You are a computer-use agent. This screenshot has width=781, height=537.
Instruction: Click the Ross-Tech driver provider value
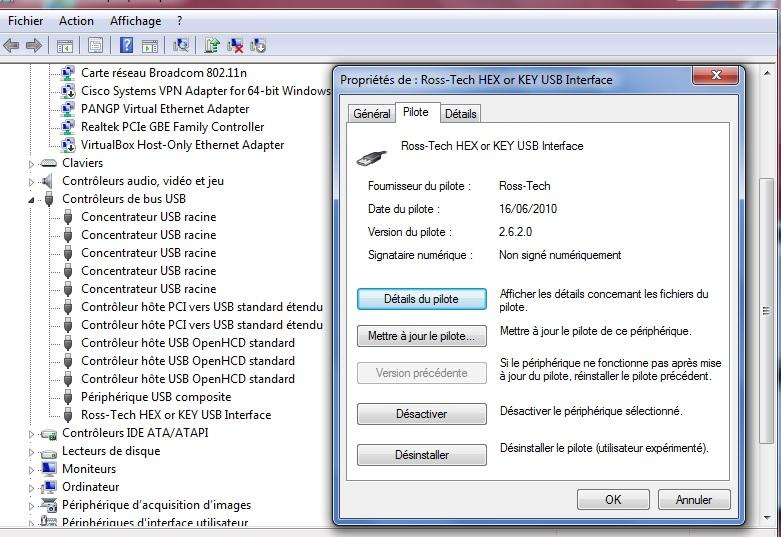tap(524, 186)
